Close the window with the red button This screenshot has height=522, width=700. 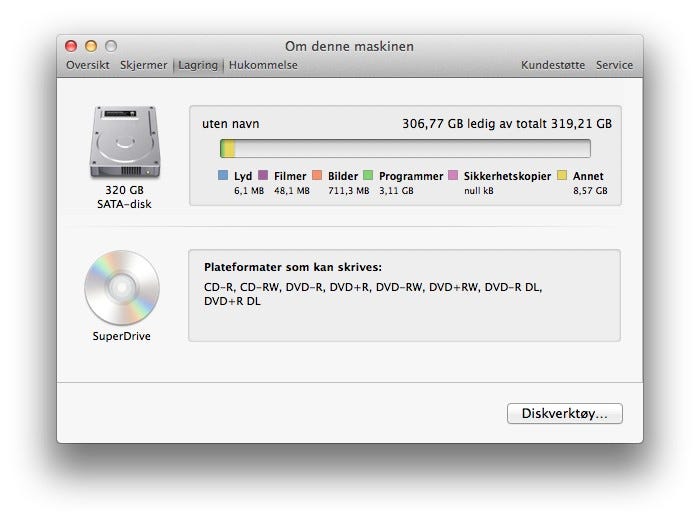(x=71, y=46)
